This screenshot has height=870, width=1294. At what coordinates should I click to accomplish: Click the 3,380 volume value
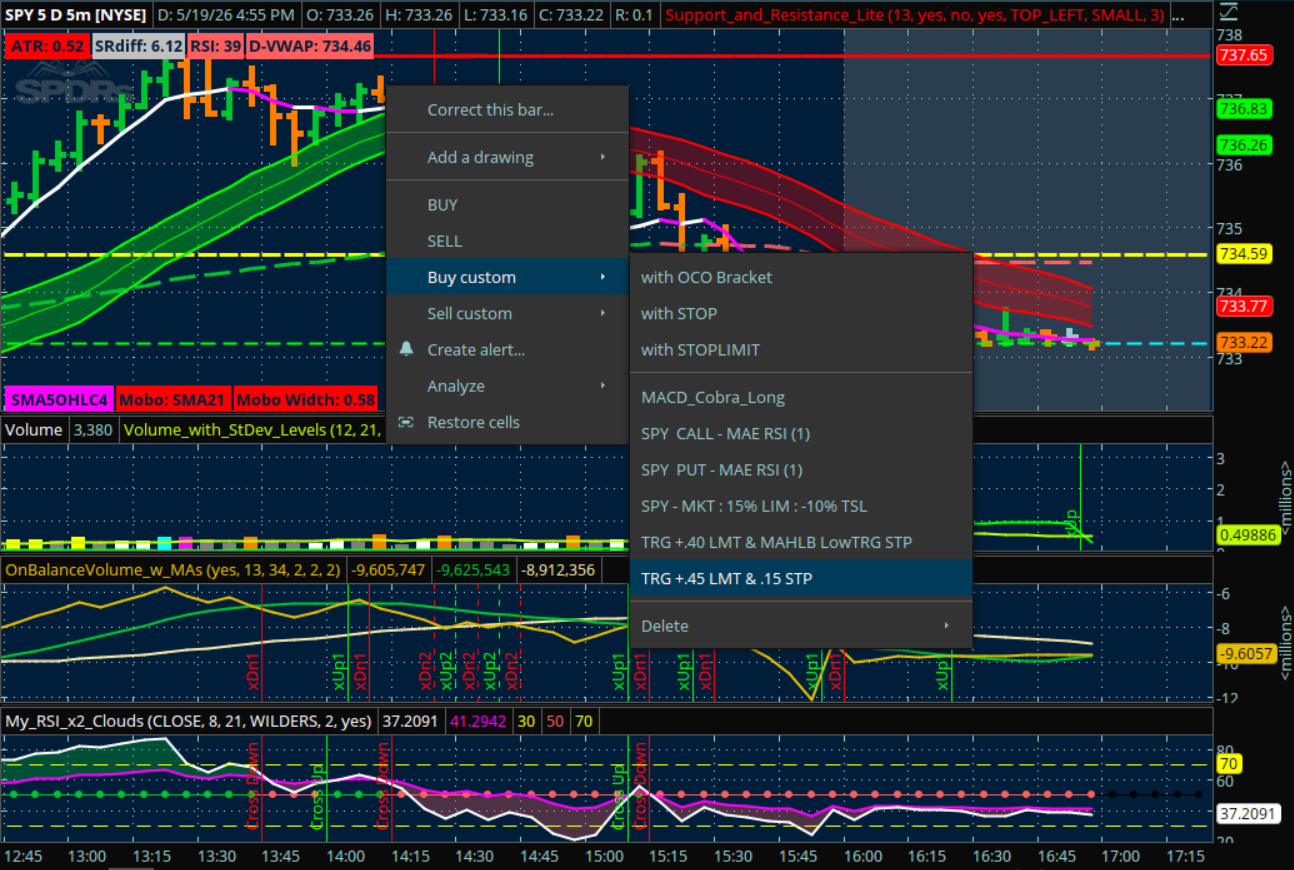92,430
